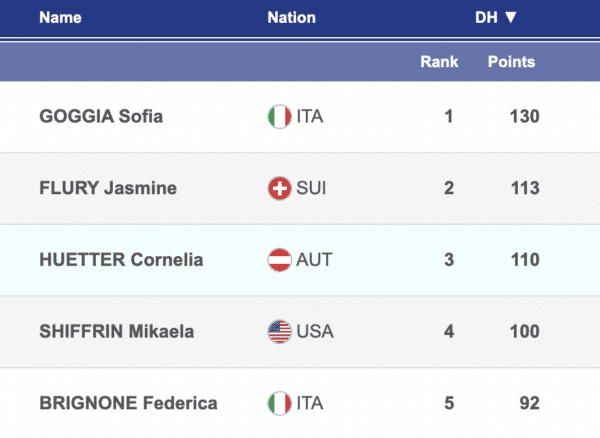
Task: Click the ITA nation code for Goggia
Action: [309, 116]
